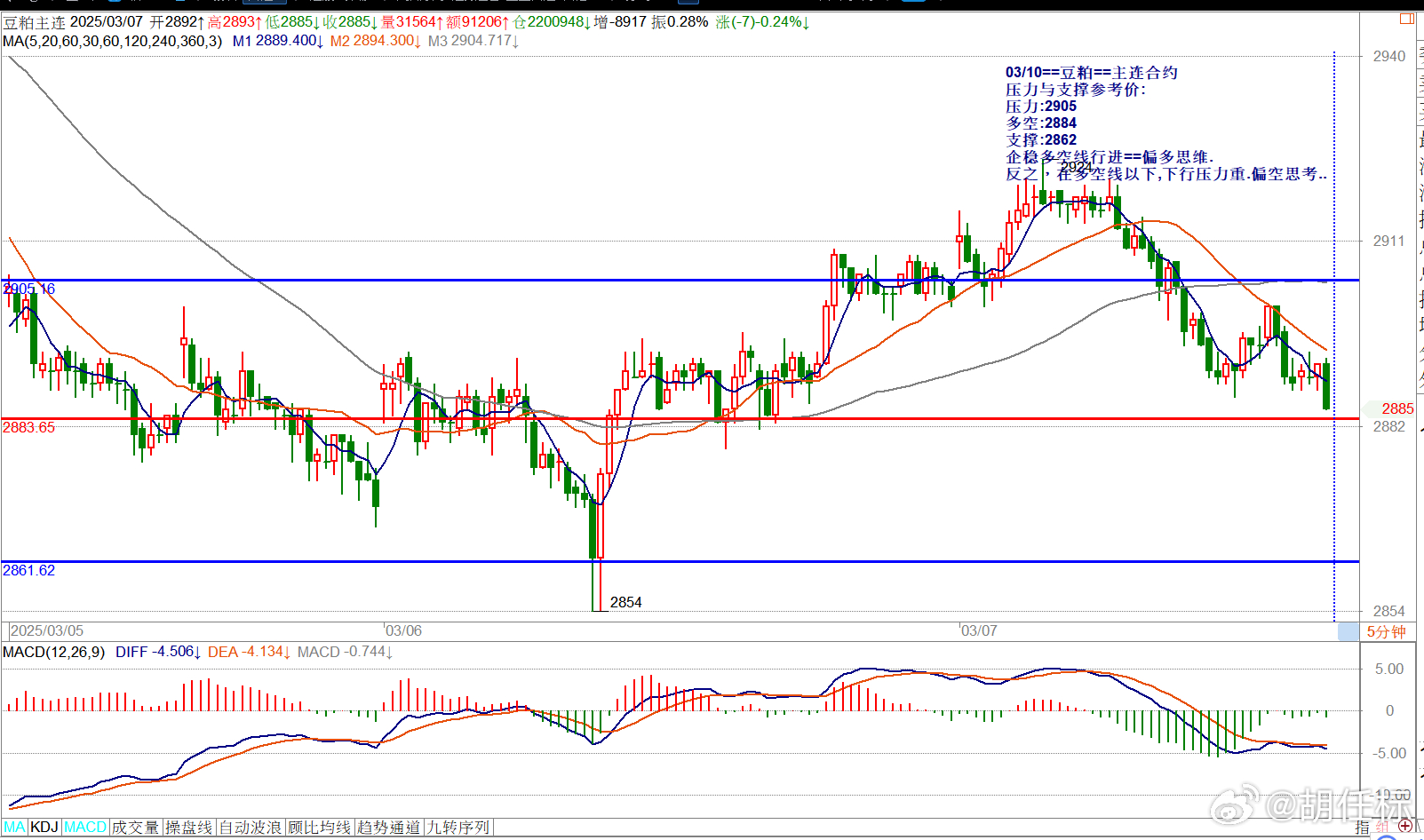Click the 2924 high price marker
The height and width of the screenshot is (840, 1424).
point(1076,167)
